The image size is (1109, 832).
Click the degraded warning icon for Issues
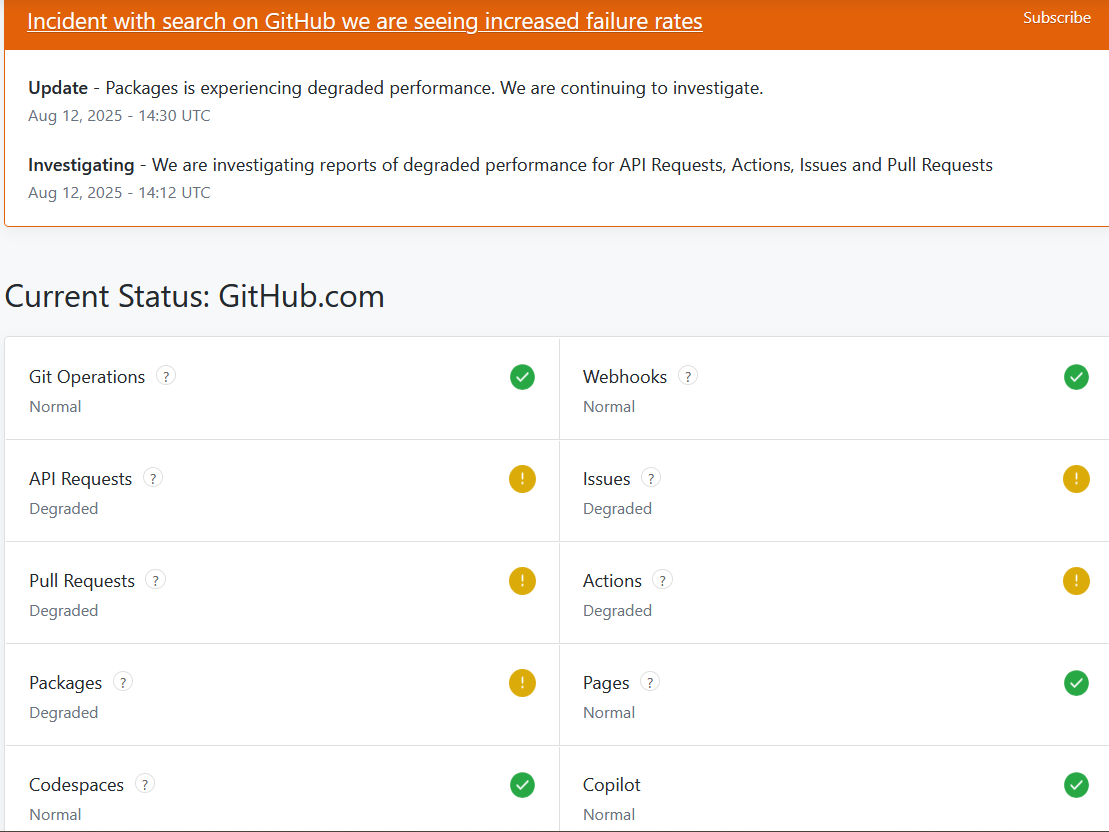pos(1076,479)
